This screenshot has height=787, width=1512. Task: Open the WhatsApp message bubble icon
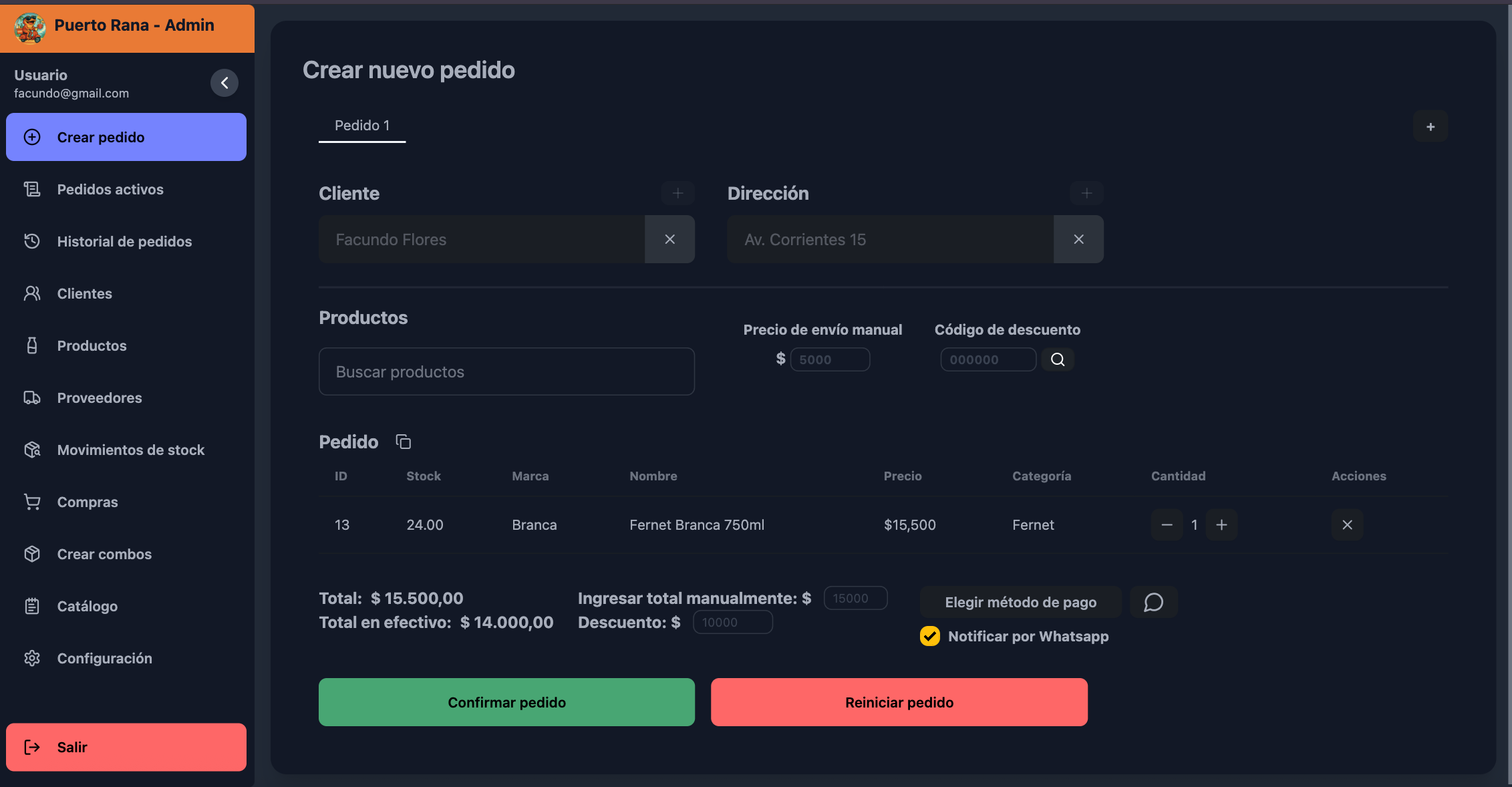point(1153,602)
